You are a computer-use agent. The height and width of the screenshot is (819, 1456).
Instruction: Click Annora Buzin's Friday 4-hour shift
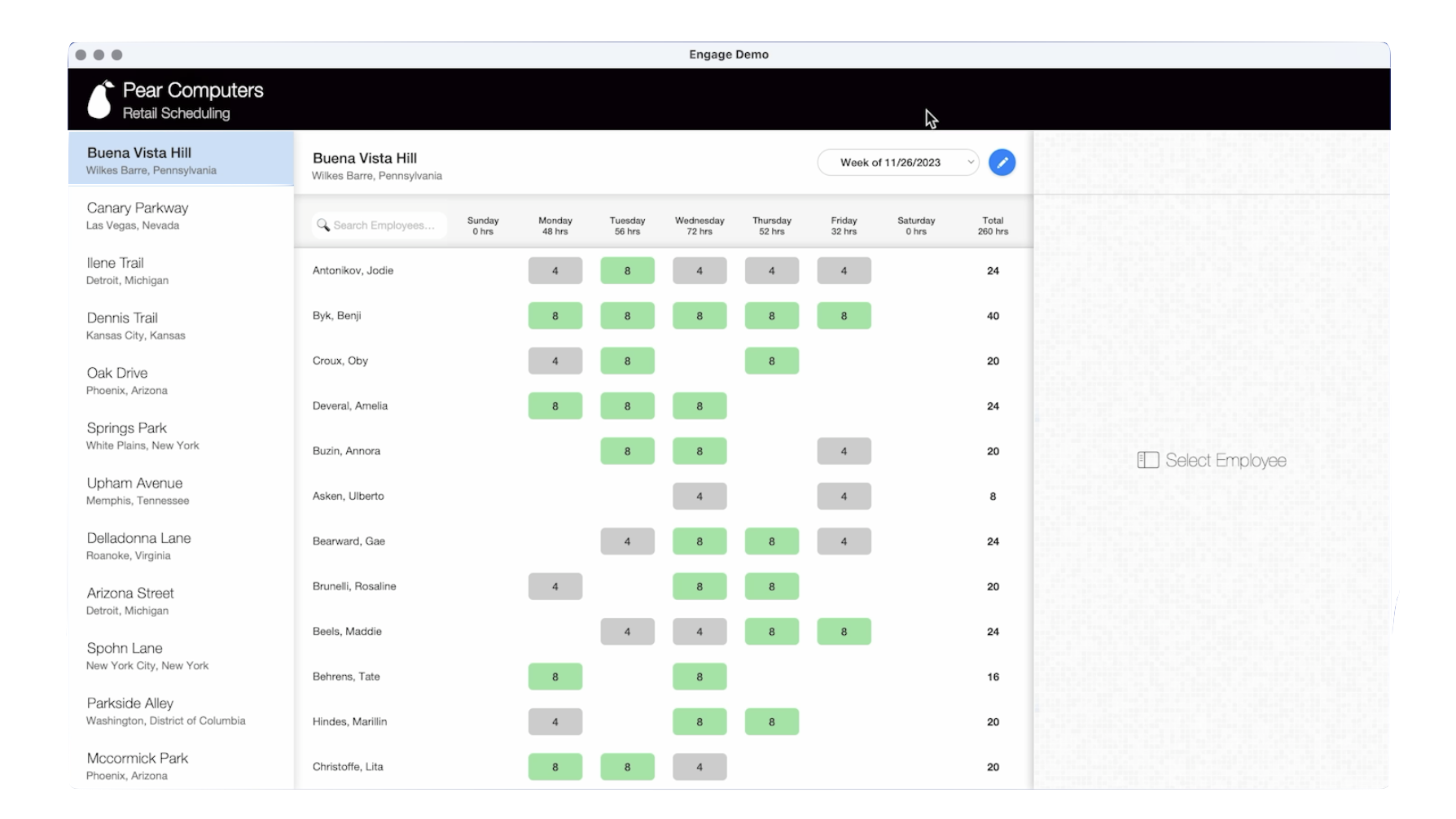pos(844,451)
